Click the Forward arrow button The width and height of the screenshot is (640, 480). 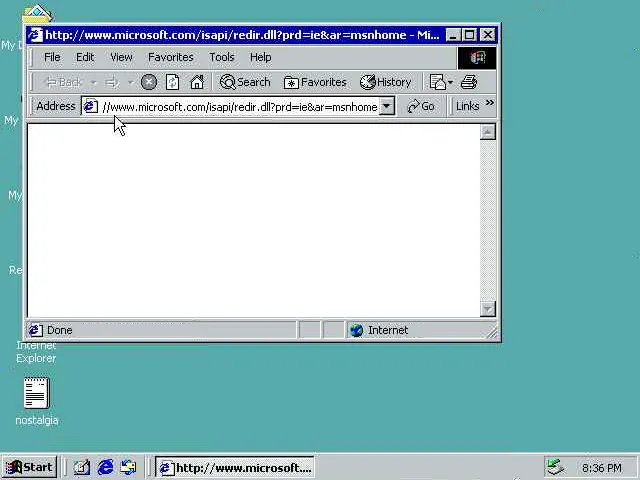[x=112, y=83]
